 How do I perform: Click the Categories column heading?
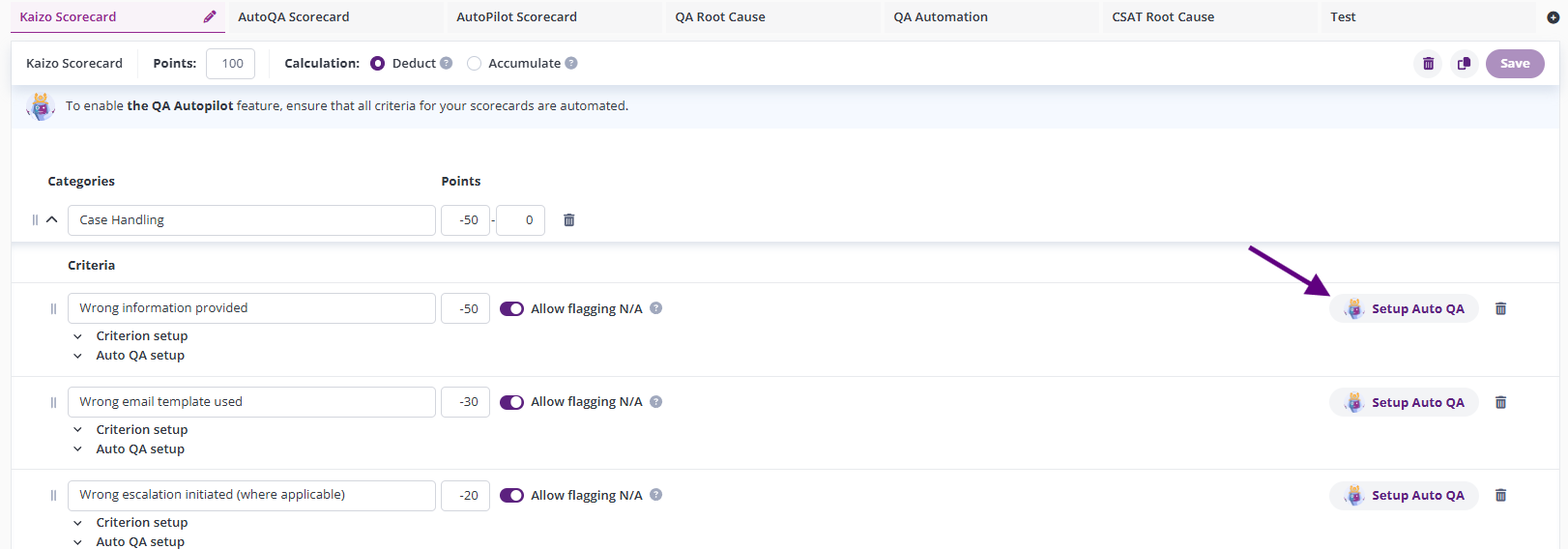(x=81, y=181)
